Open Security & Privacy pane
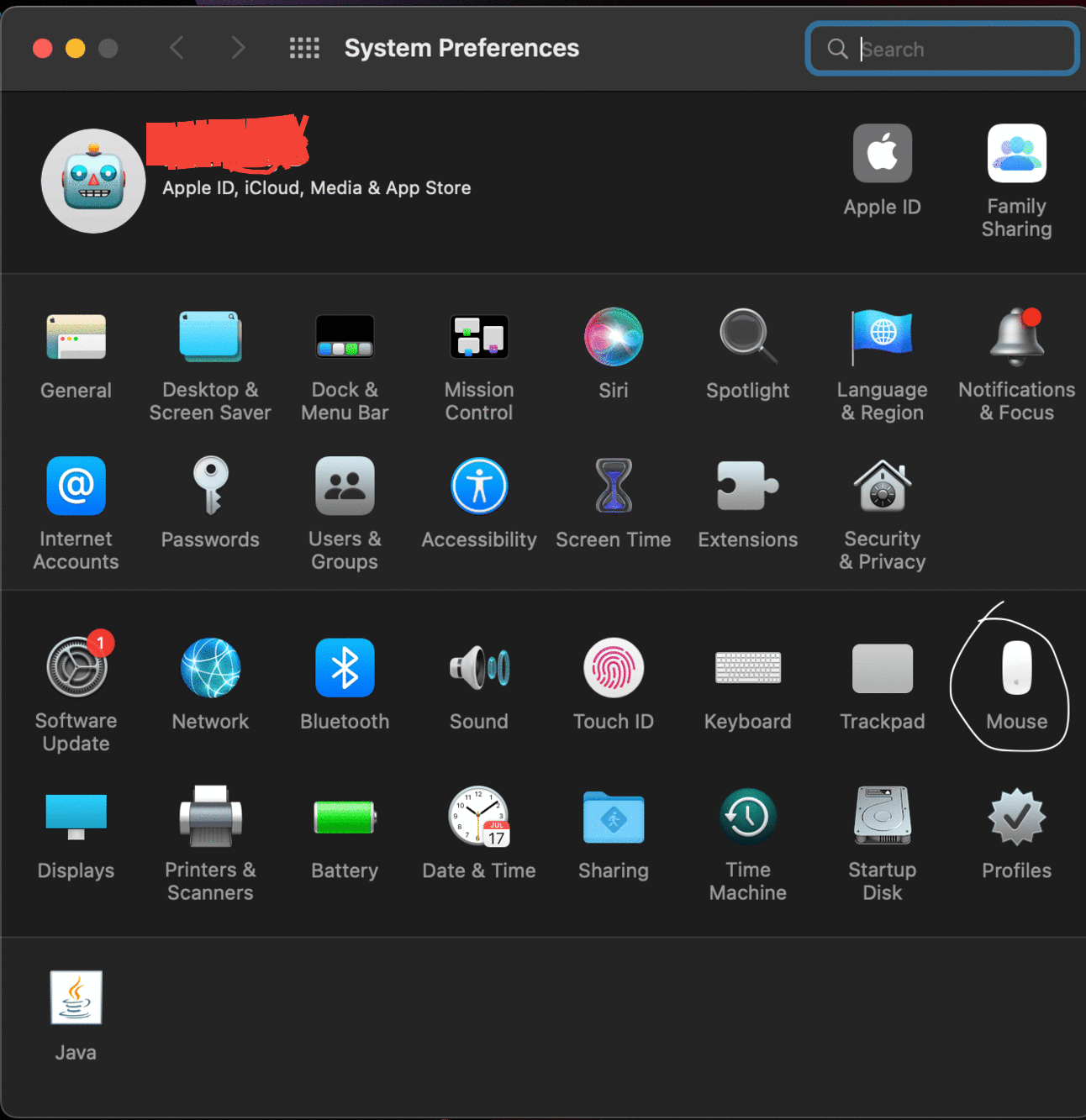 883,486
